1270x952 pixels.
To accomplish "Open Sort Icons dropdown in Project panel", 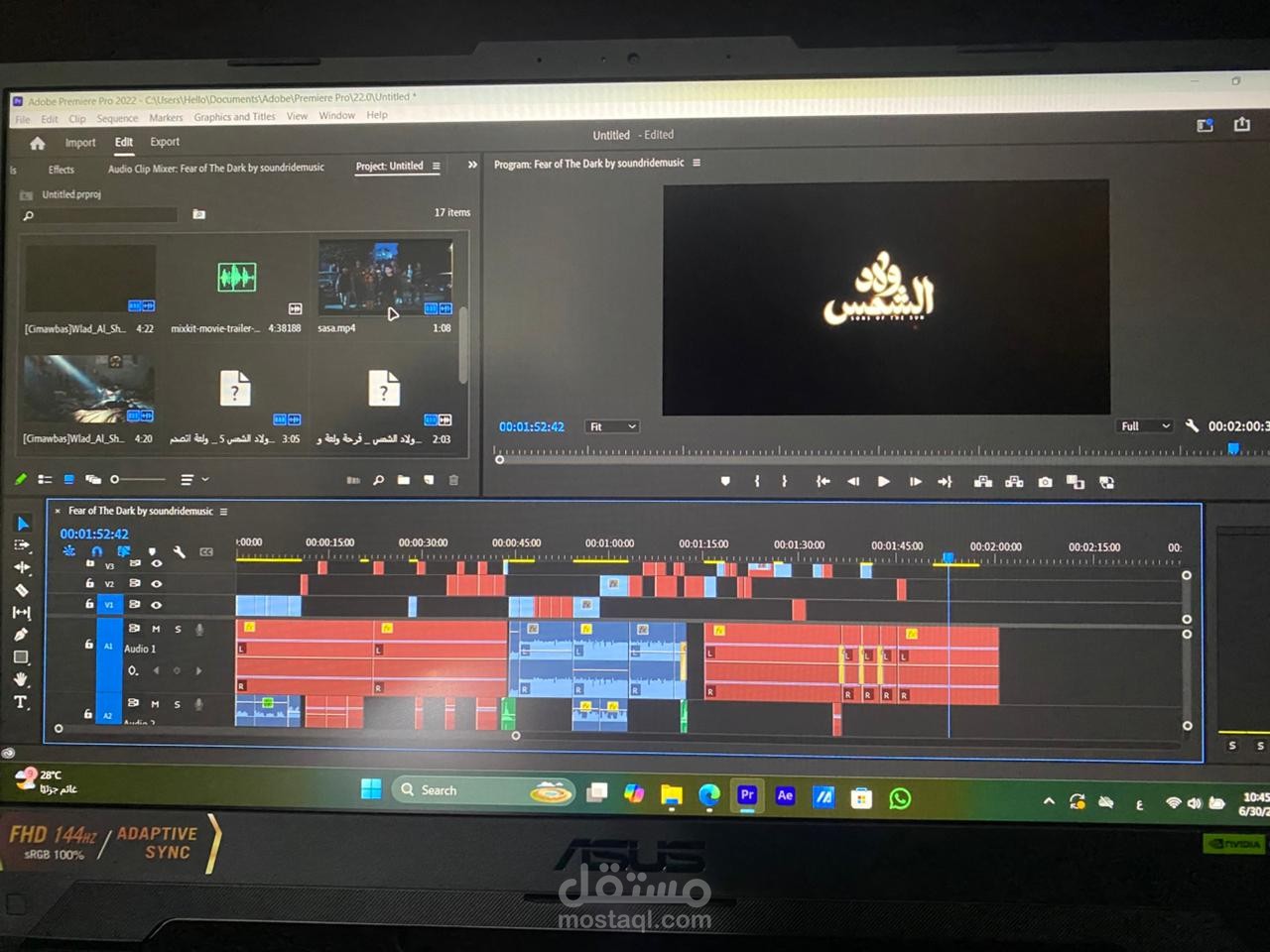I will tap(194, 479).
